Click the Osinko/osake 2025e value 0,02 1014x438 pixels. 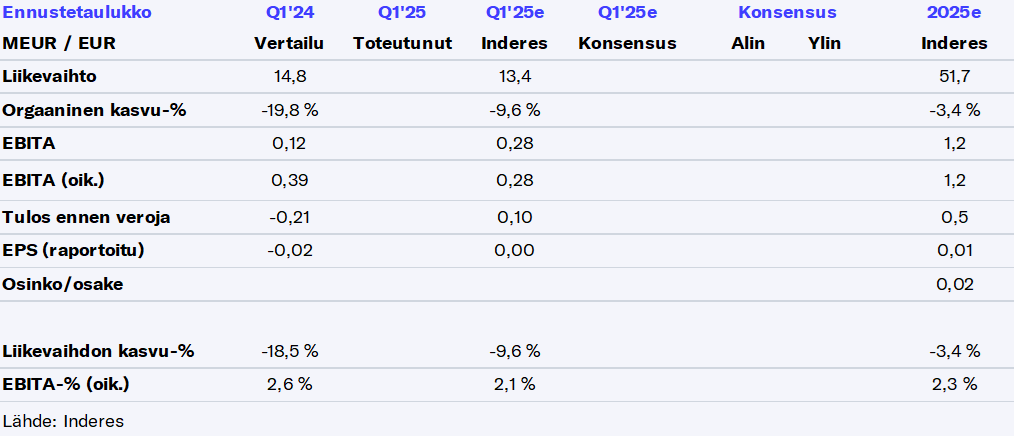click(x=953, y=284)
